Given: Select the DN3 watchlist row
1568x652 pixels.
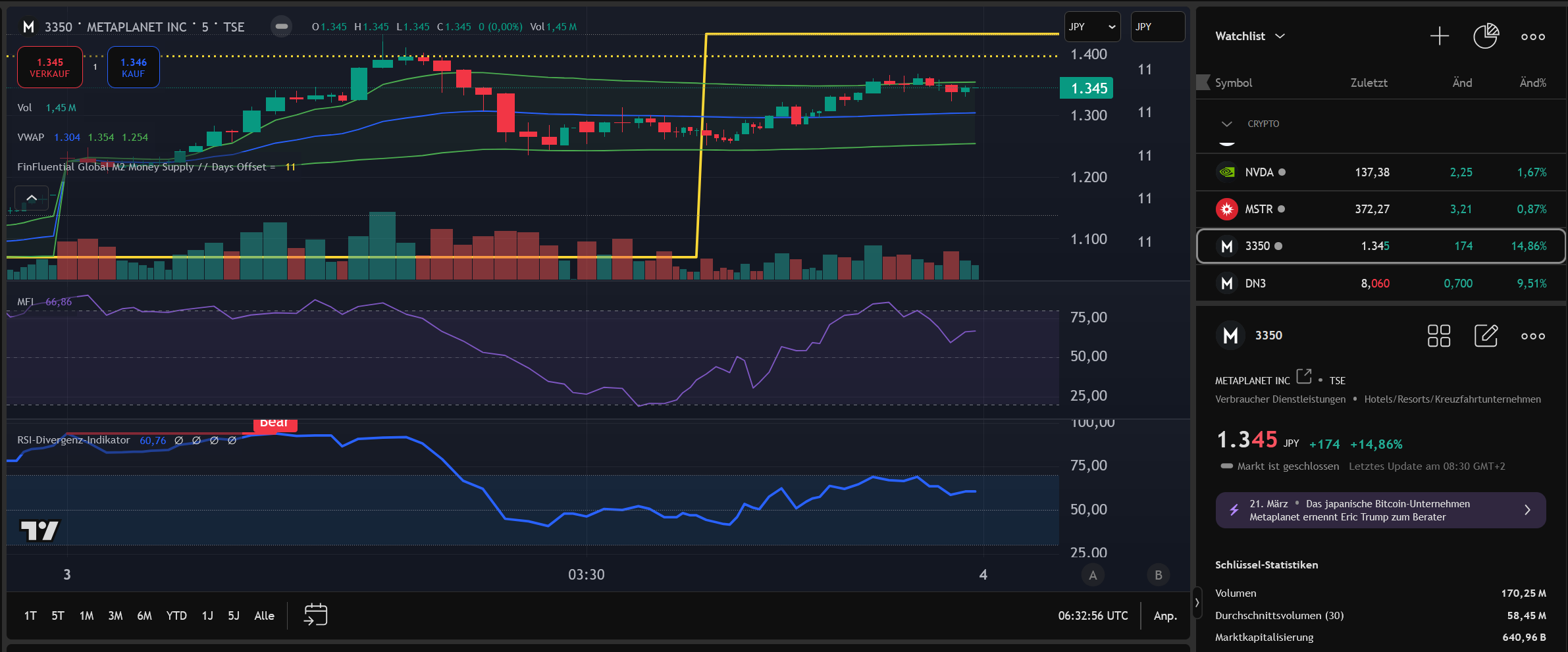Looking at the screenshot, I should (1380, 284).
